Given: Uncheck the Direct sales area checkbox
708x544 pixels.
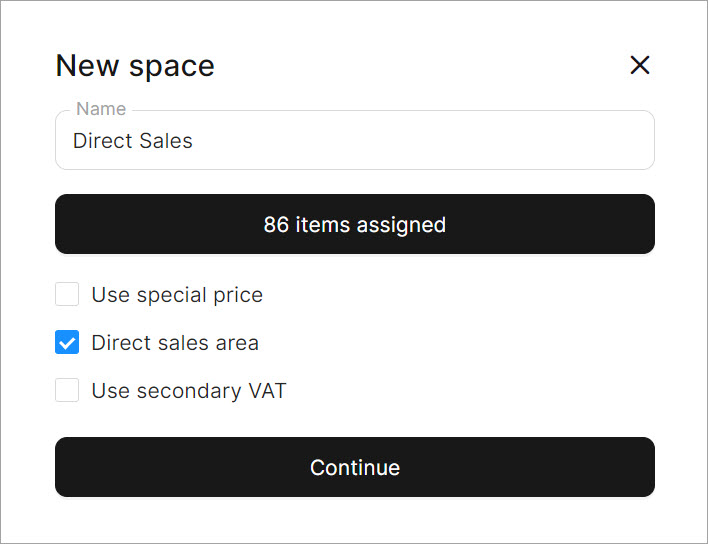Looking at the screenshot, I should pyautogui.click(x=67, y=343).
